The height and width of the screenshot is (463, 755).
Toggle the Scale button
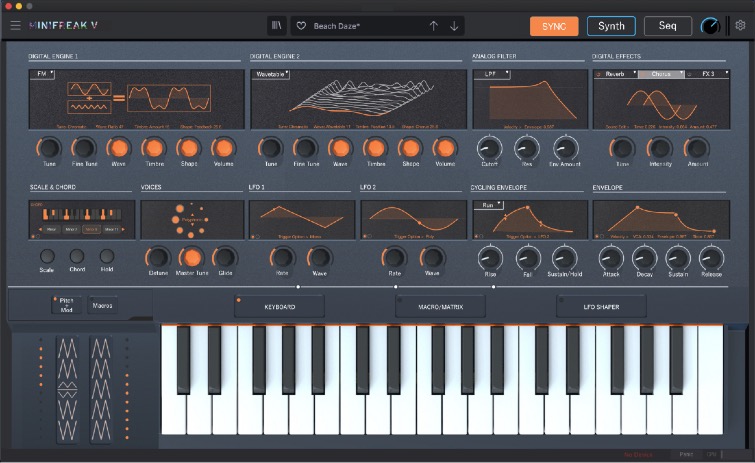pyautogui.click(x=47, y=256)
